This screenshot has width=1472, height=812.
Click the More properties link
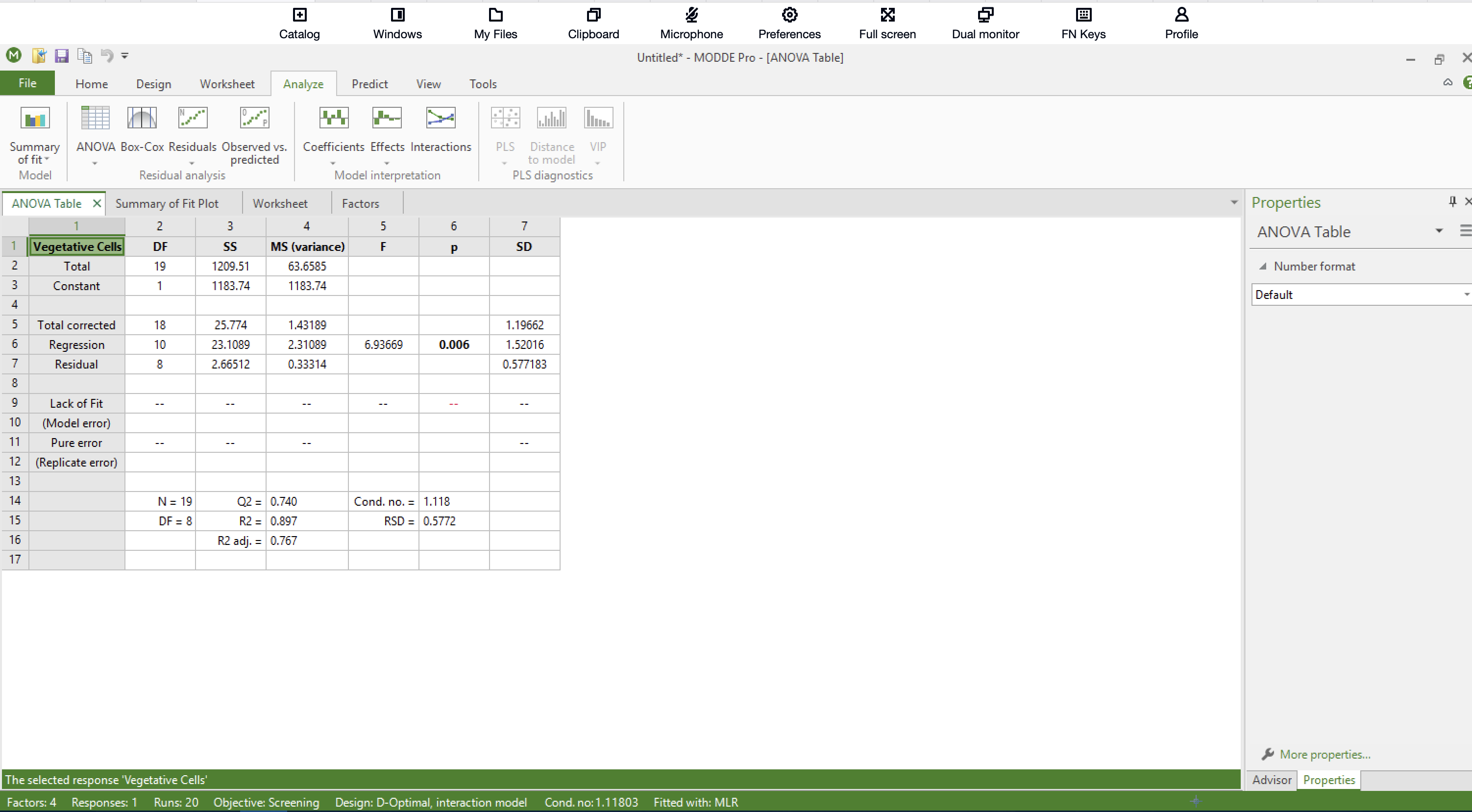click(1325, 755)
